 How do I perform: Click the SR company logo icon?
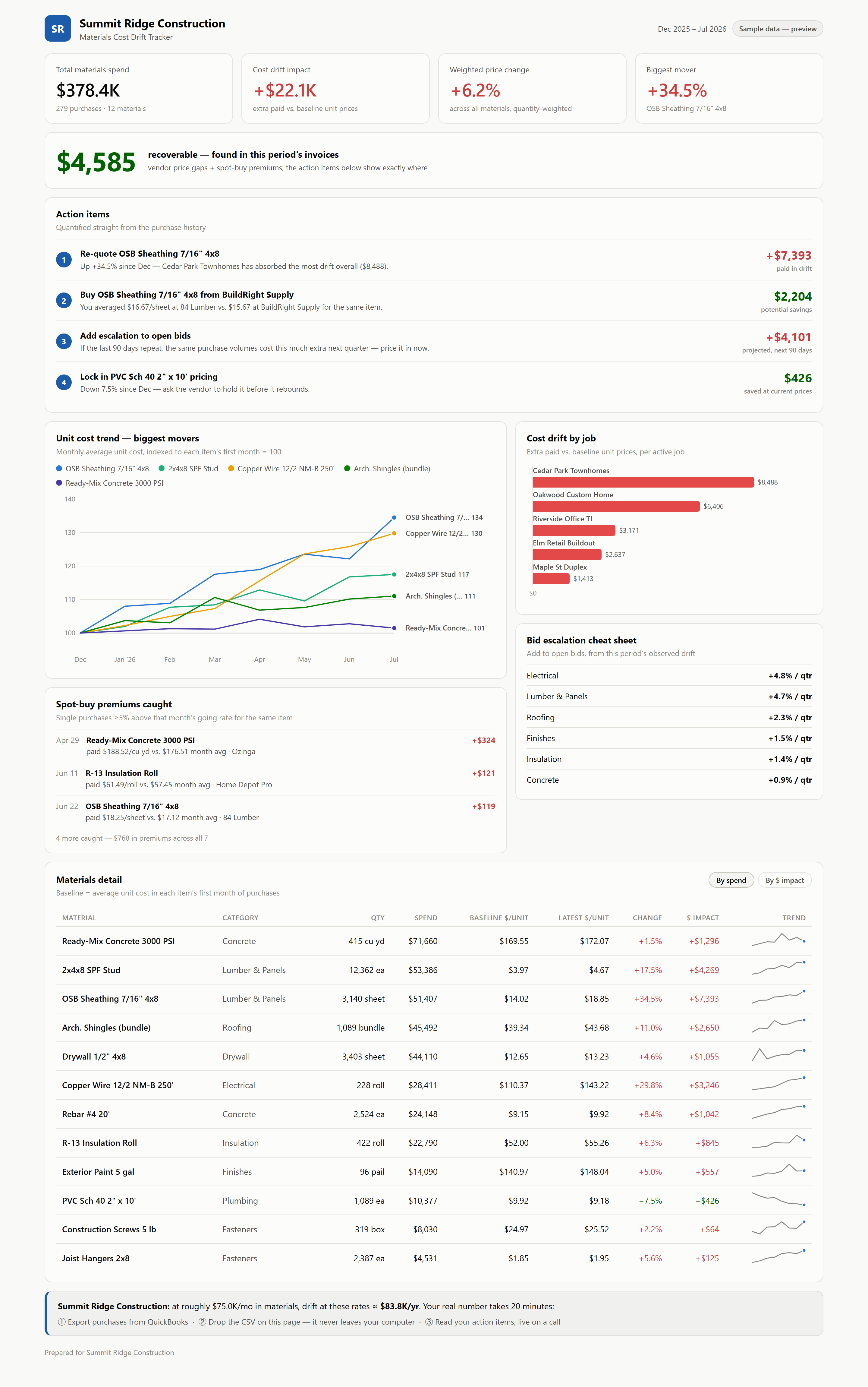click(58, 29)
